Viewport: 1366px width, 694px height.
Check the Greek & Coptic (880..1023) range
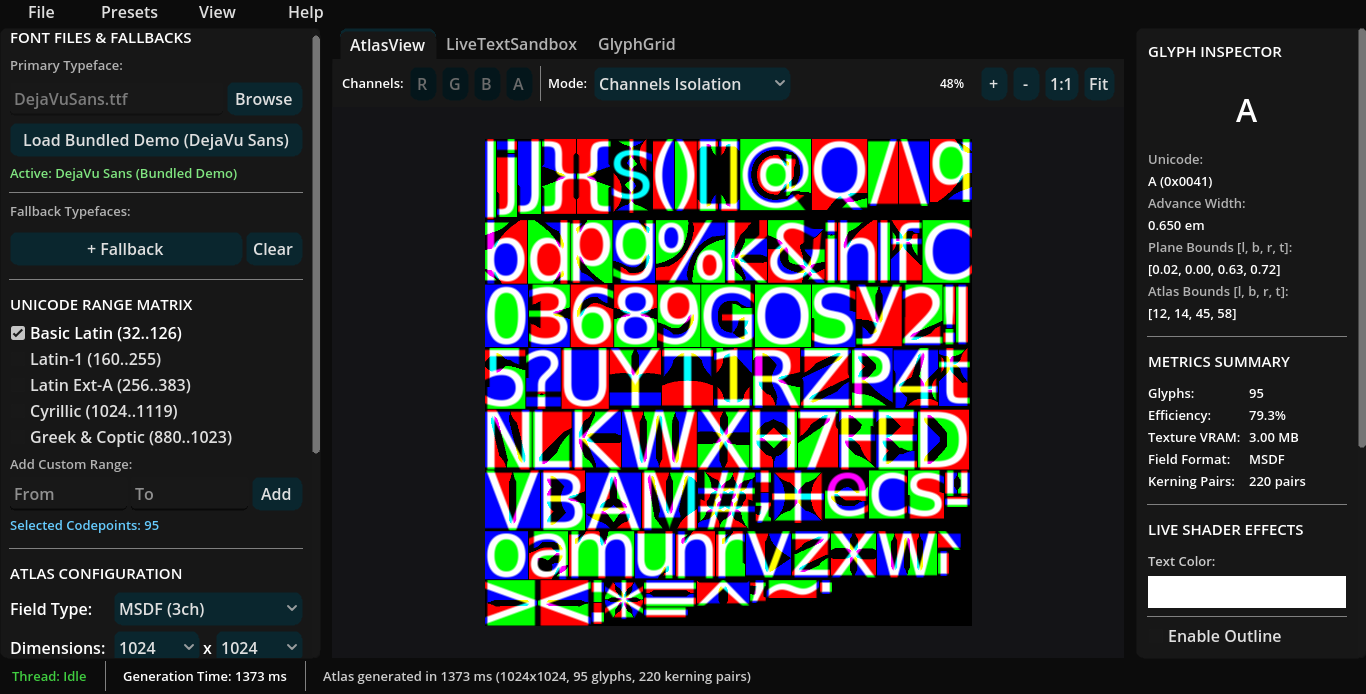coord(130,437)
